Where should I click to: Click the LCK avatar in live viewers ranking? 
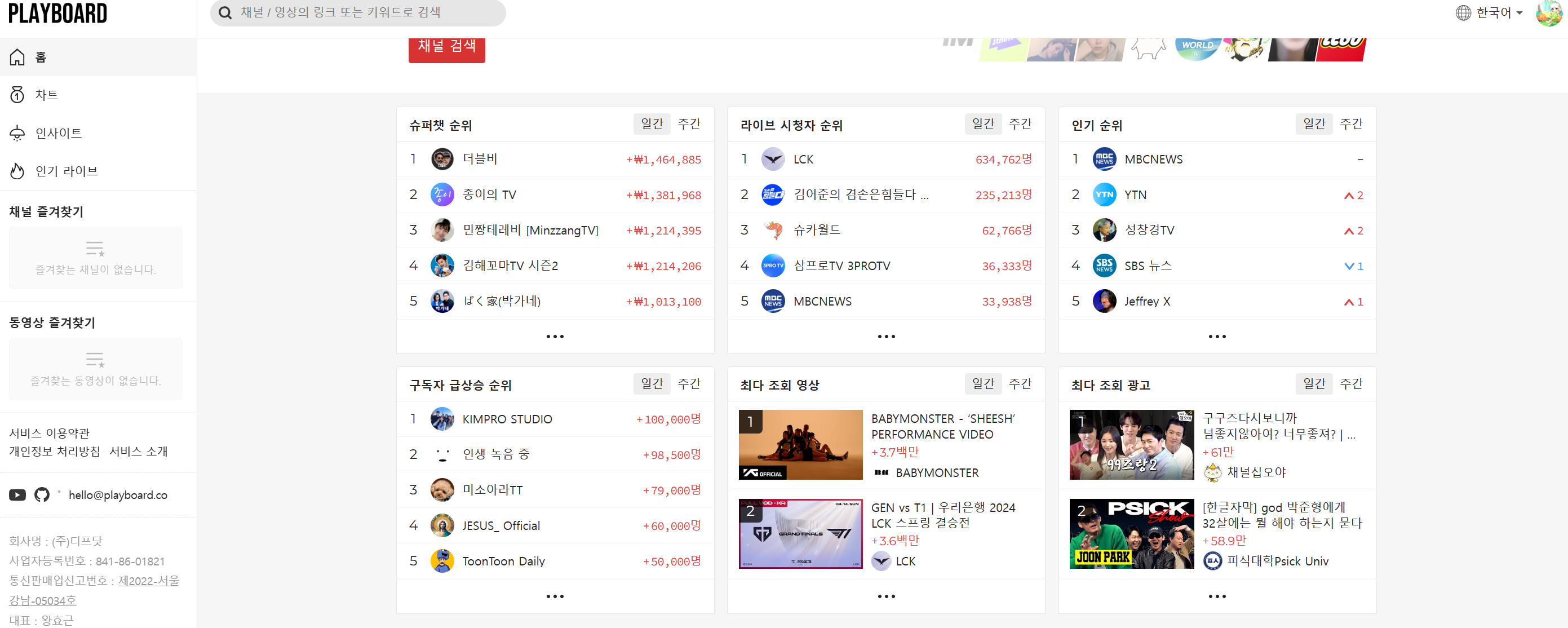tap(773, 160)
